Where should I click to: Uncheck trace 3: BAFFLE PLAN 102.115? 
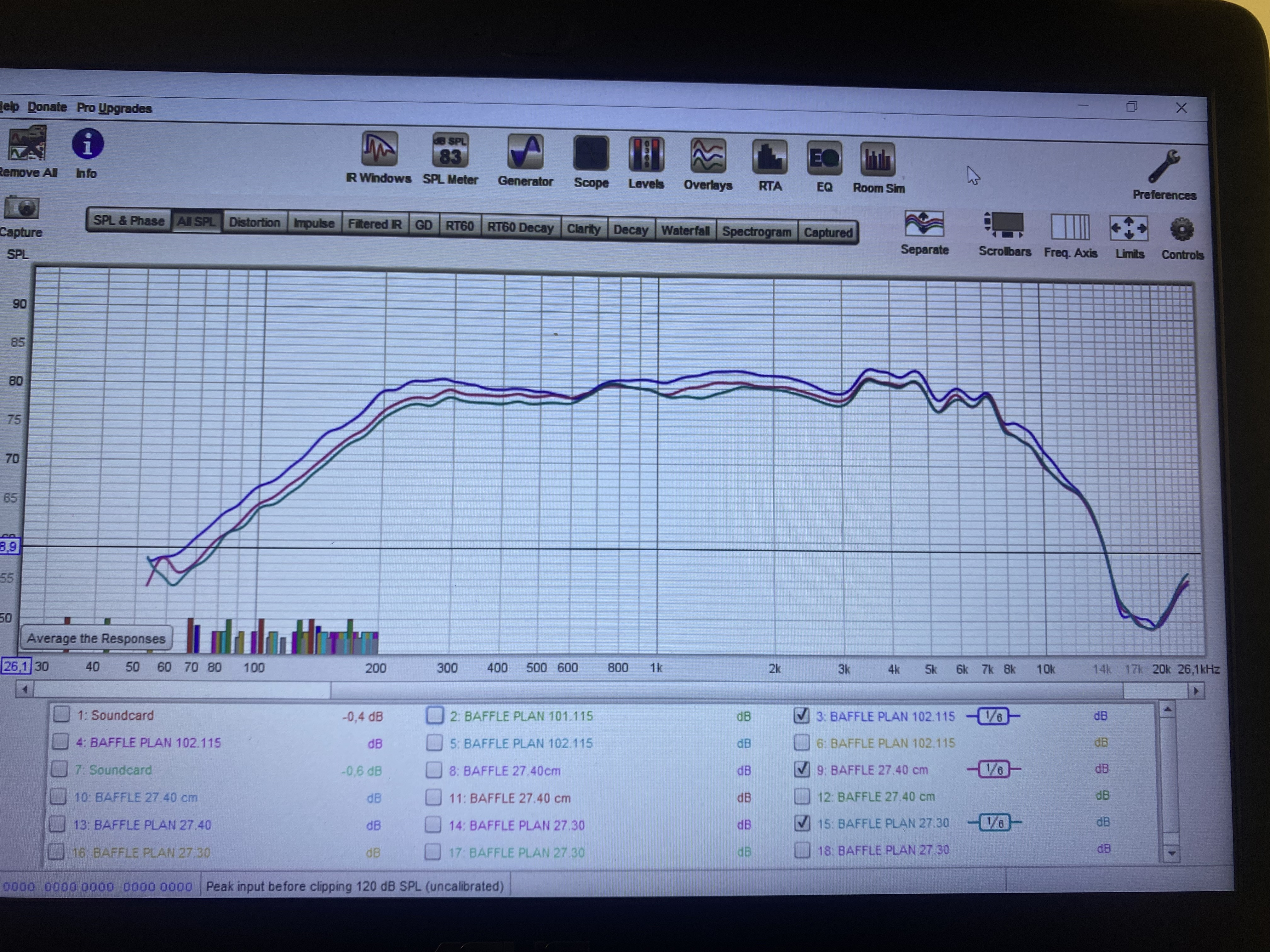[x=802, y=716]
